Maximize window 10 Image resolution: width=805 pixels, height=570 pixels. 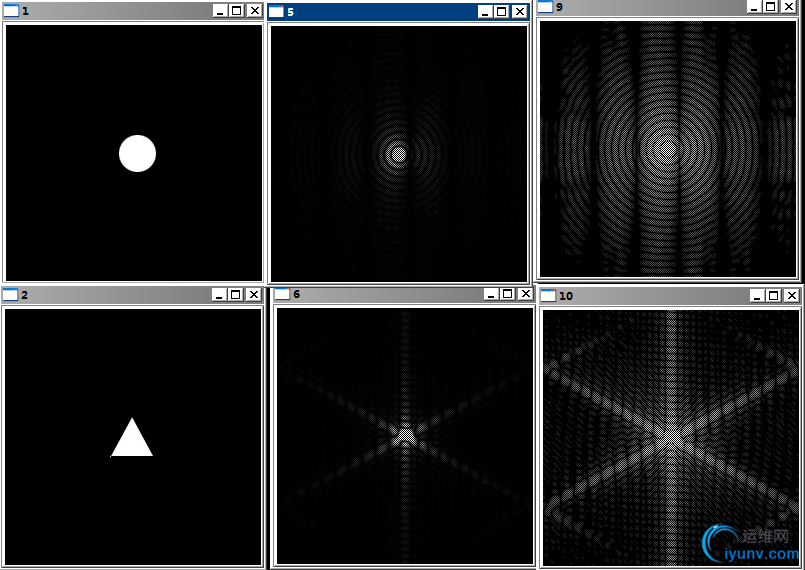pyautogui.click(x=774, y=296)
